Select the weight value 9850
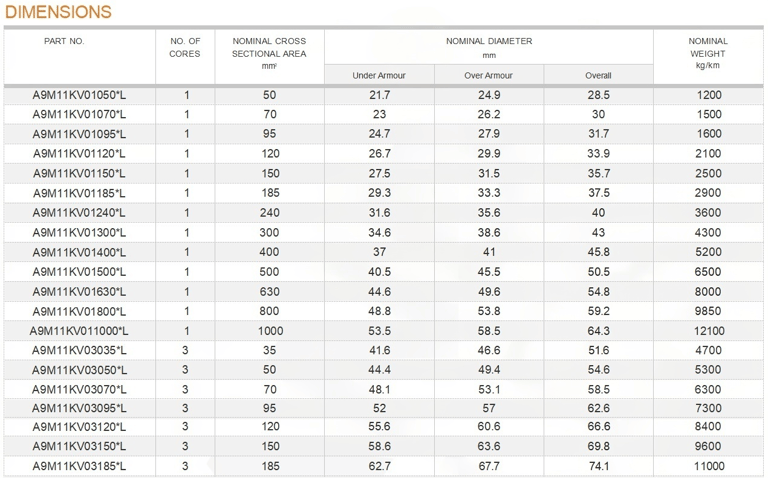This screenshot has height=478, width=768. pyautogui.click(x=708, y=311)
